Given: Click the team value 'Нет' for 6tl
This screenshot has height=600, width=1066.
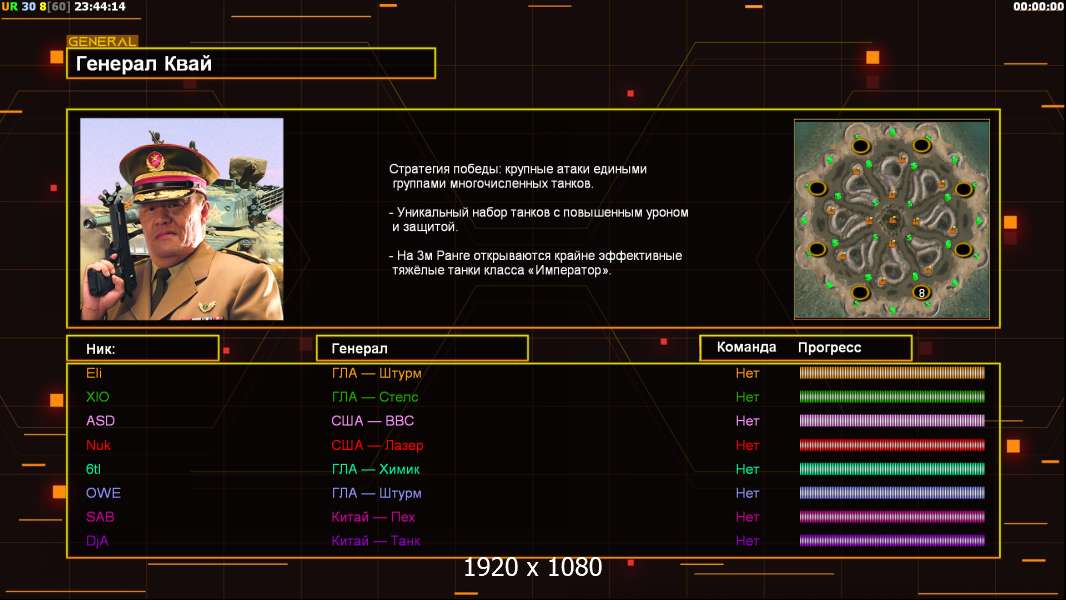Looking at the screenshot, I should click(747, 469).
